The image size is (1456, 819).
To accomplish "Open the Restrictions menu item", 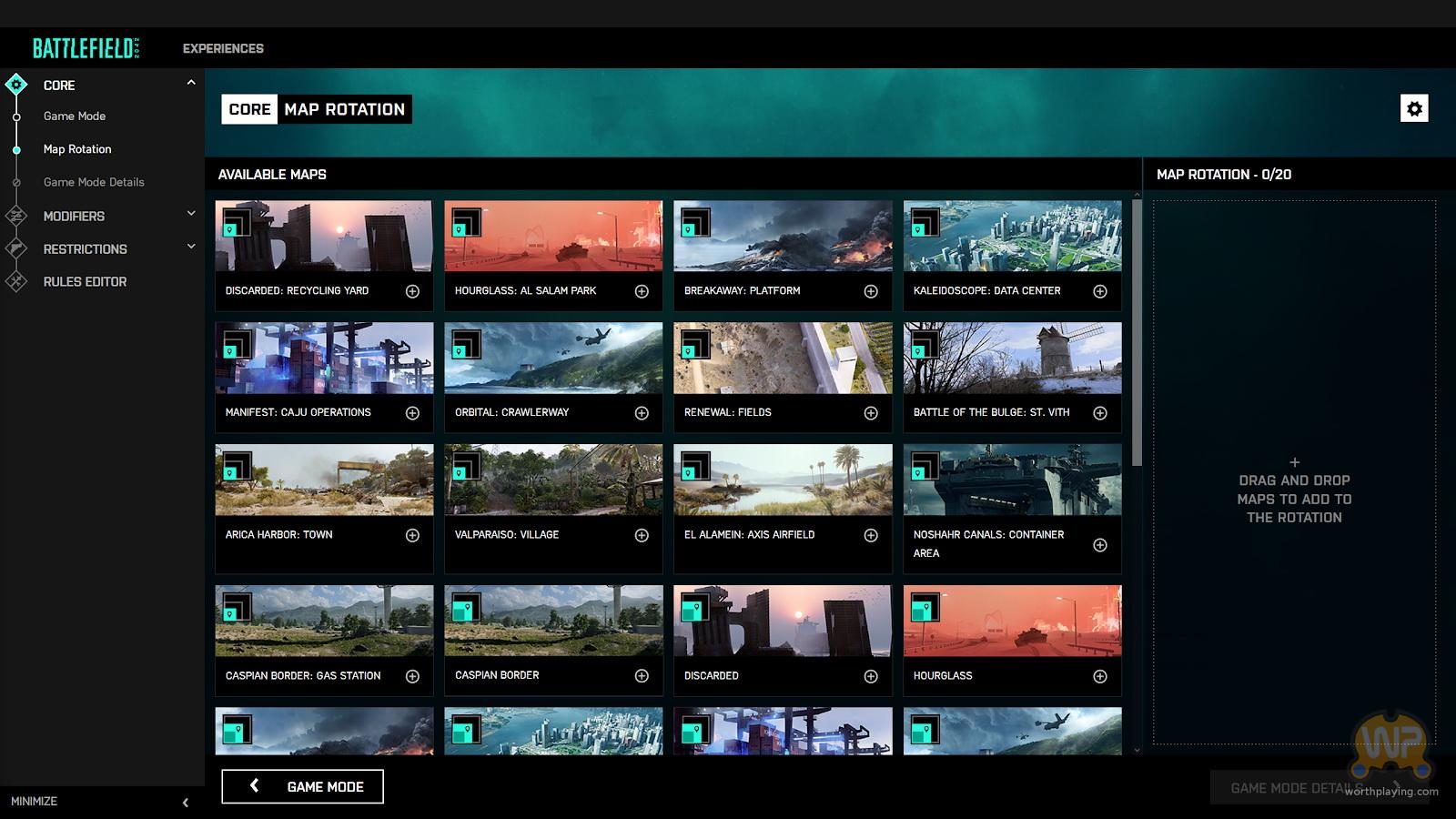I will point(85,249).
